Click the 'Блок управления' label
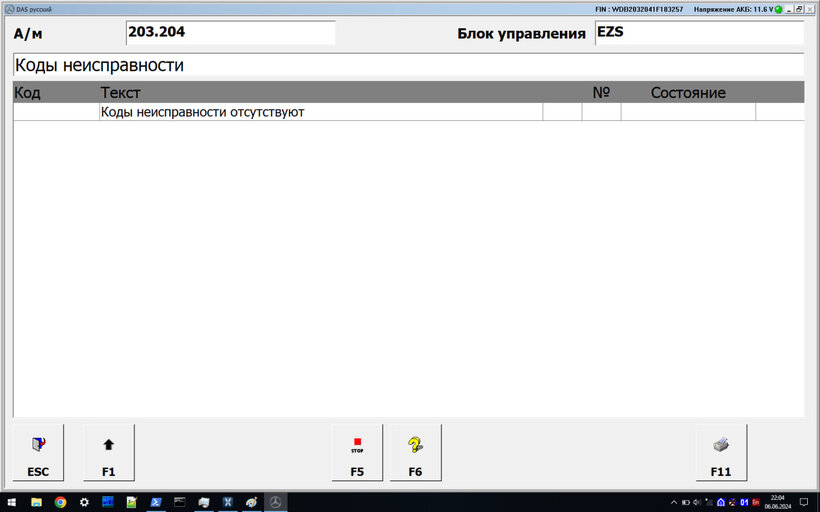 [x=521, y=33]
